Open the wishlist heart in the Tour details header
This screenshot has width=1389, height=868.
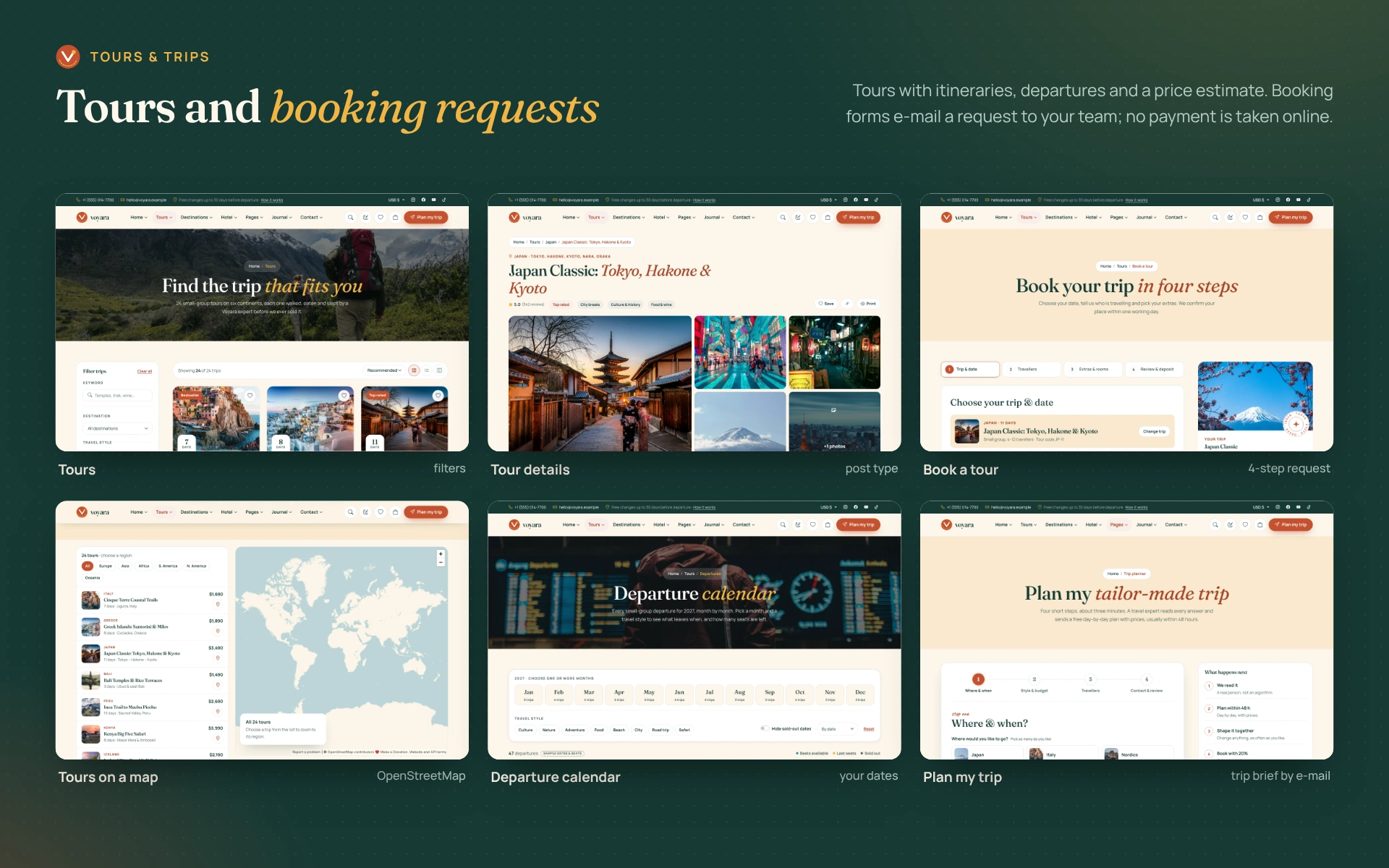[x=812, y=217]
